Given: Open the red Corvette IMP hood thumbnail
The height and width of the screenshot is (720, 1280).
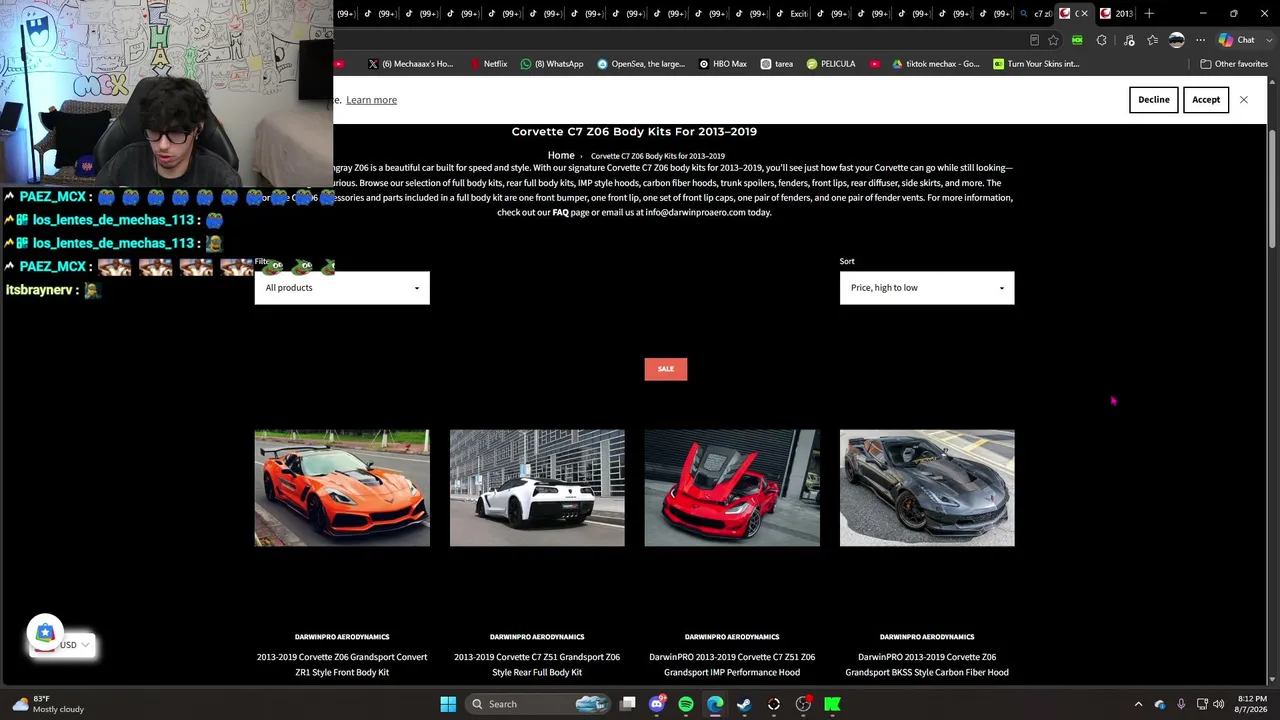Looking at the screenshot, I should (732, 488).
